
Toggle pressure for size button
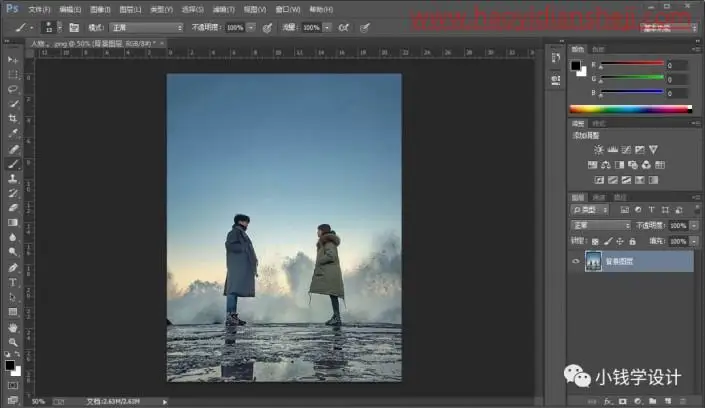(365, 28)
